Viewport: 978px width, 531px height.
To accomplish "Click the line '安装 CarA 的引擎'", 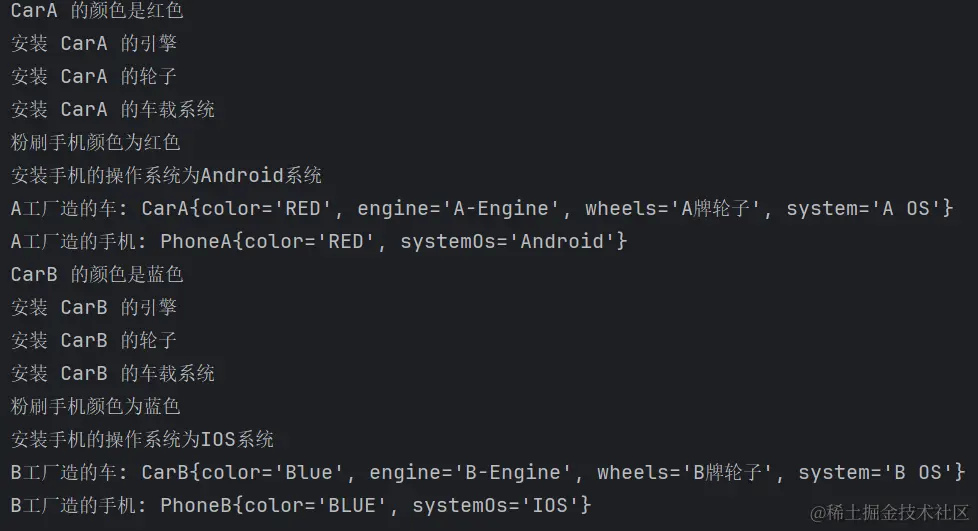I will pos(94,43).
